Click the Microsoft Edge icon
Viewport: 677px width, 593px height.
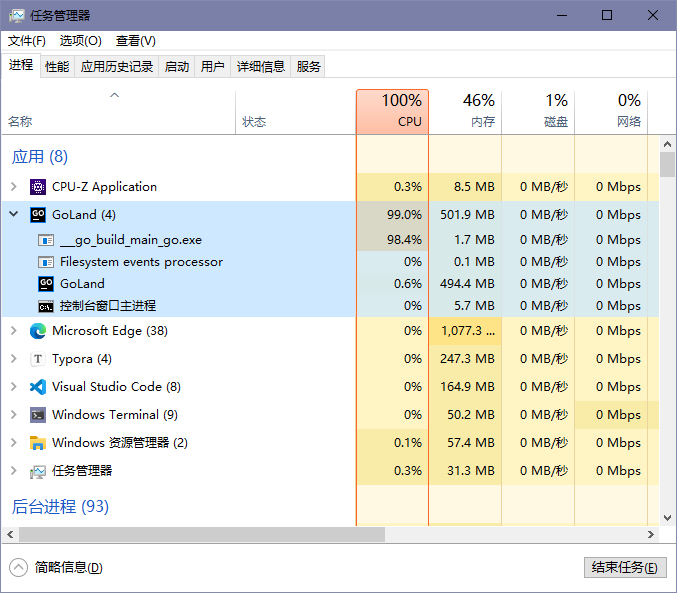coord(38,331)
